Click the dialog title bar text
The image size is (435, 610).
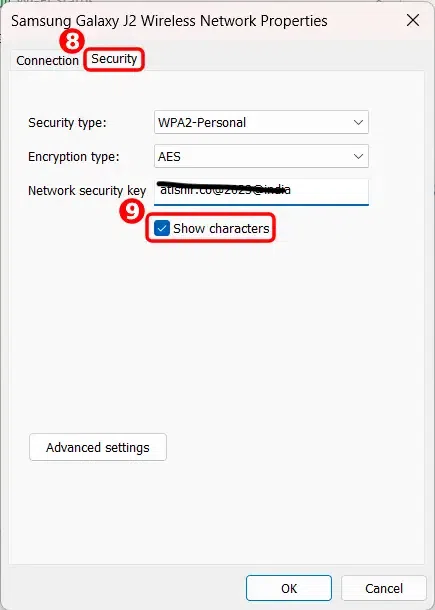click(x=169, y=21)
